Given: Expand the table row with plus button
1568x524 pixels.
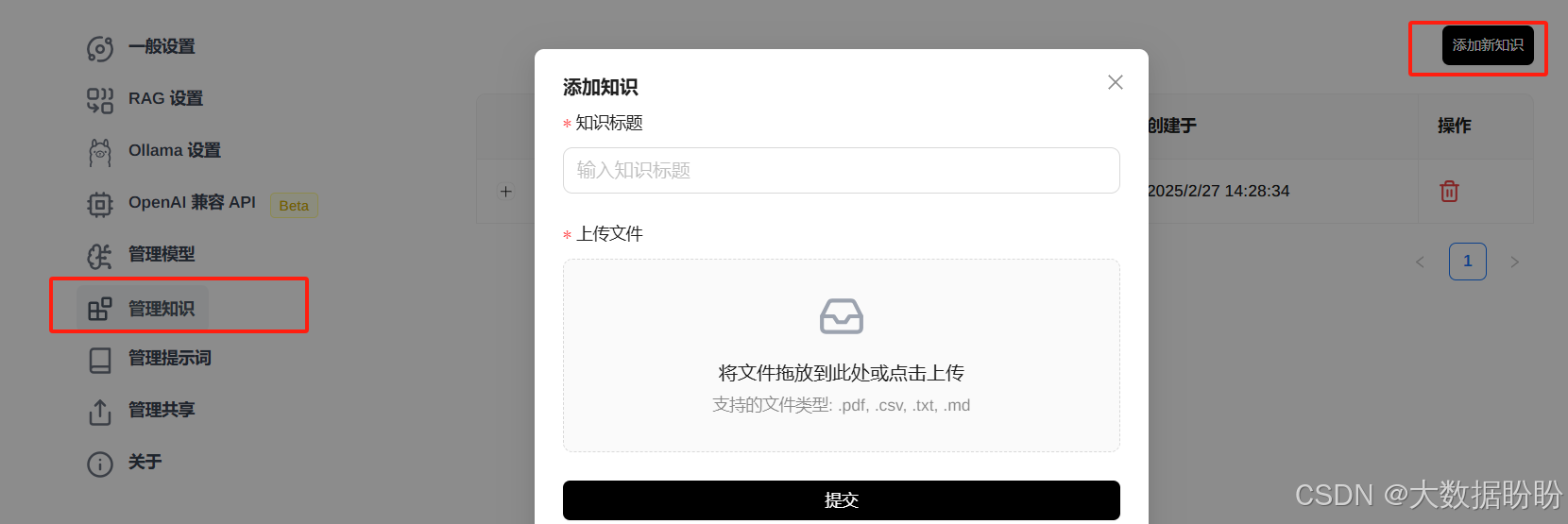Looking at the screenshot, I should tap(506, 192).
